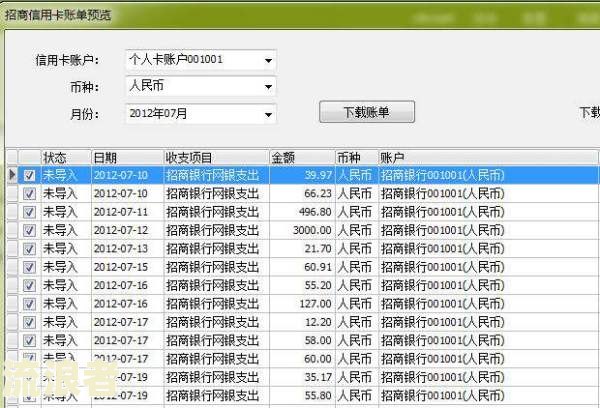
Task: Uncheck the checkbox for the 60.91 row
Action: [29, 267]
